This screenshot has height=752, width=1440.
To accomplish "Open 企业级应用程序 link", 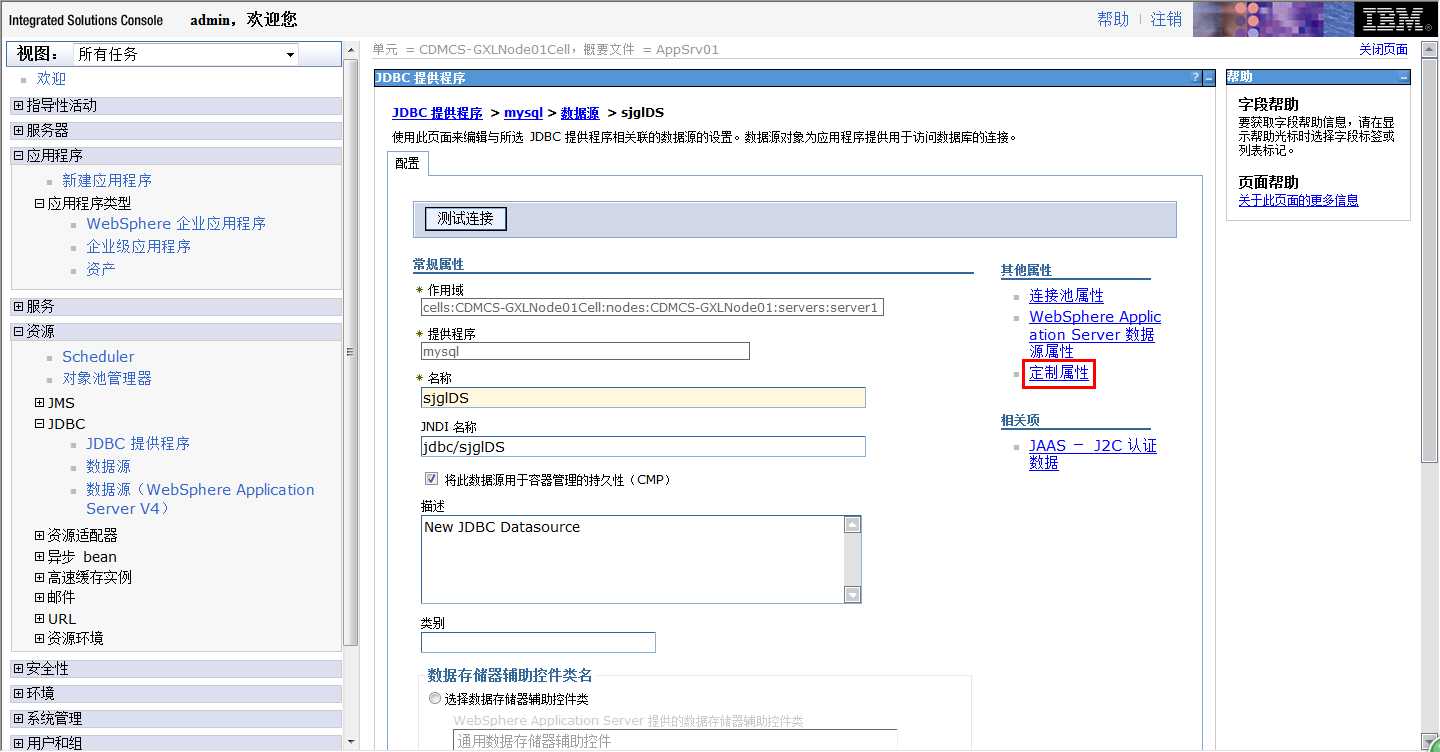I will click(138, 246).
